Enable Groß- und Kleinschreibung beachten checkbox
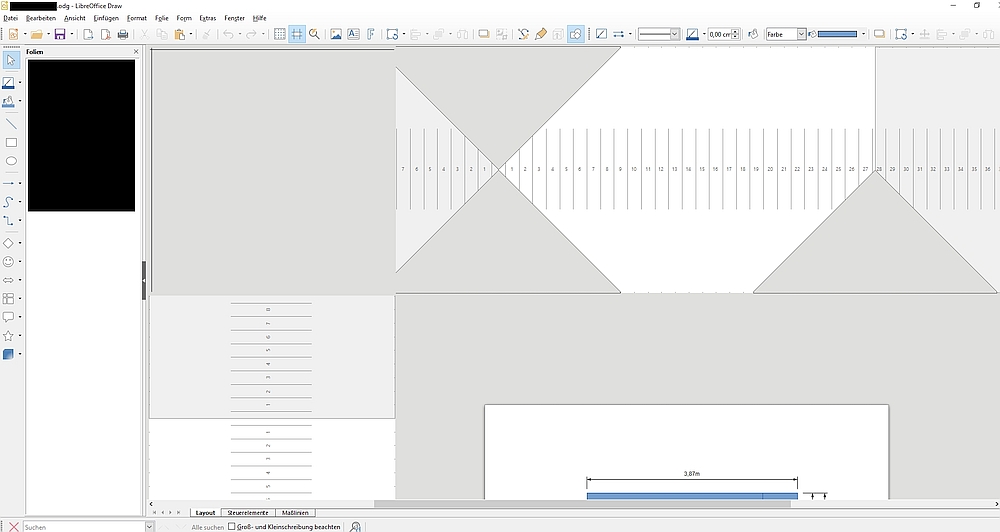 (232, 527)
